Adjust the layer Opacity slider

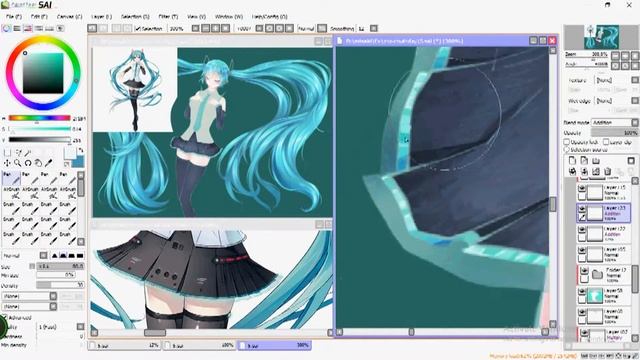click(x=615, y=133)
